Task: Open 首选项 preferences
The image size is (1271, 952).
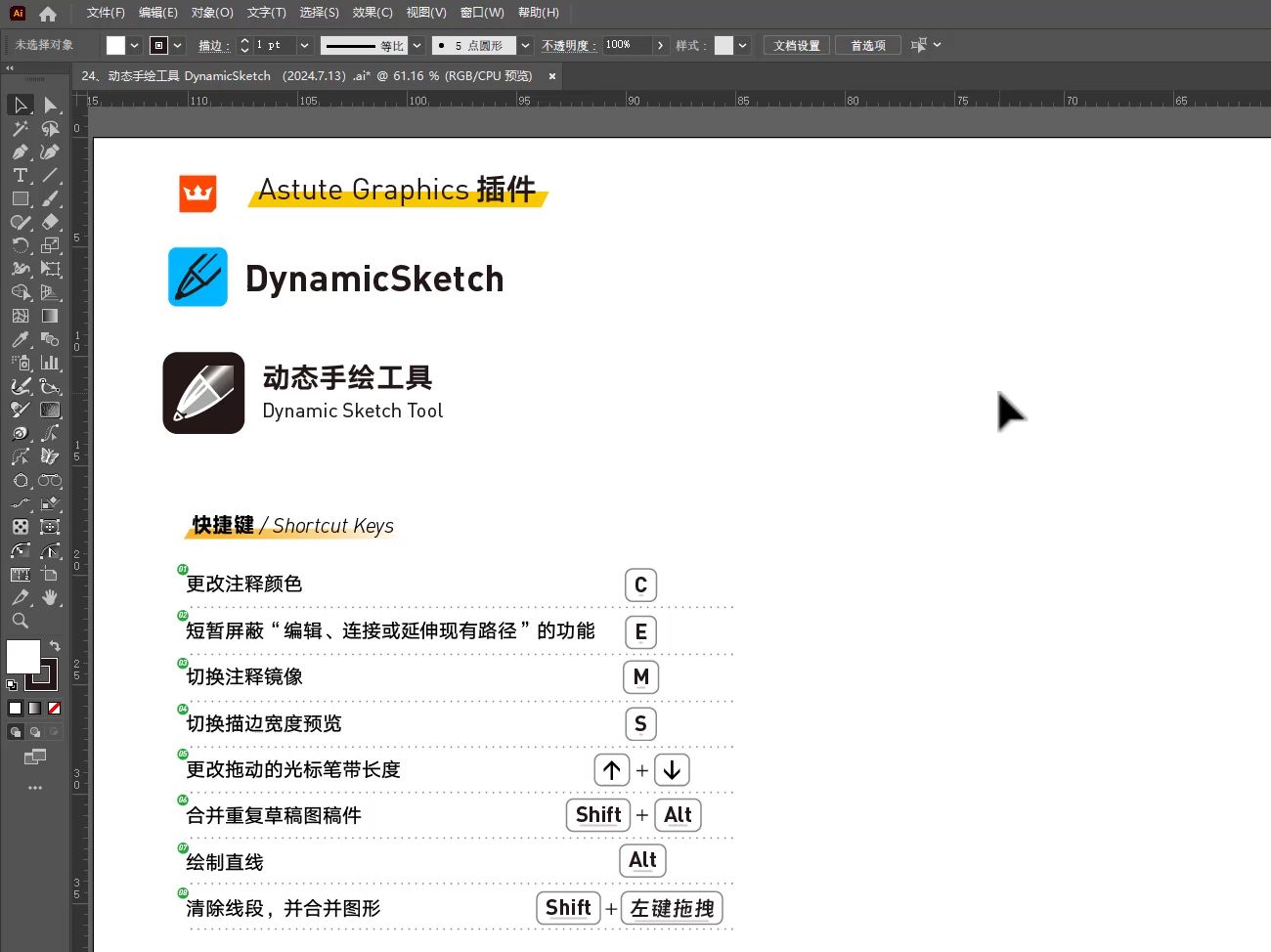Action: pos(866,45)
